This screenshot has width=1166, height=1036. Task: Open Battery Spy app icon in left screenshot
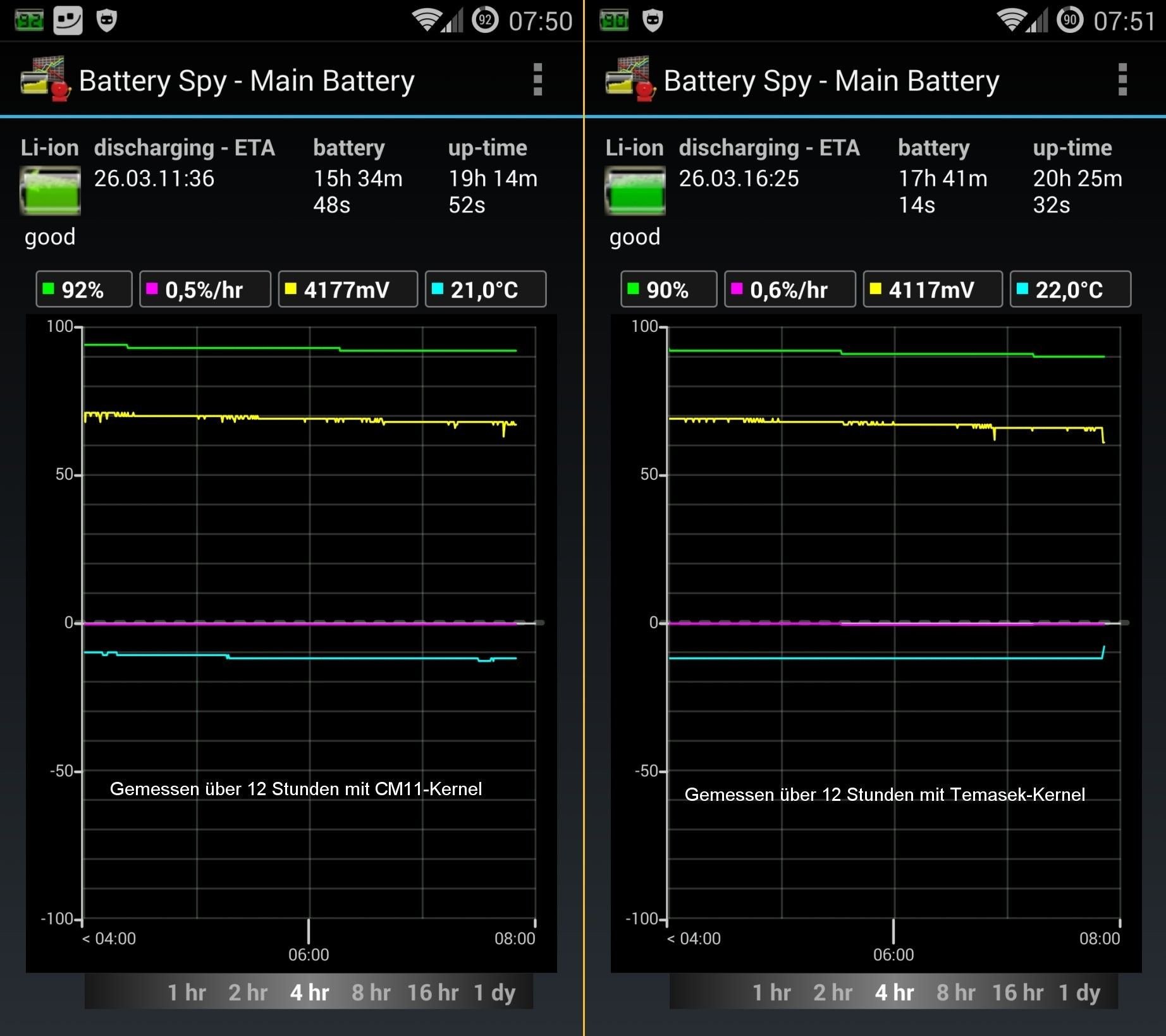(44, 80)
